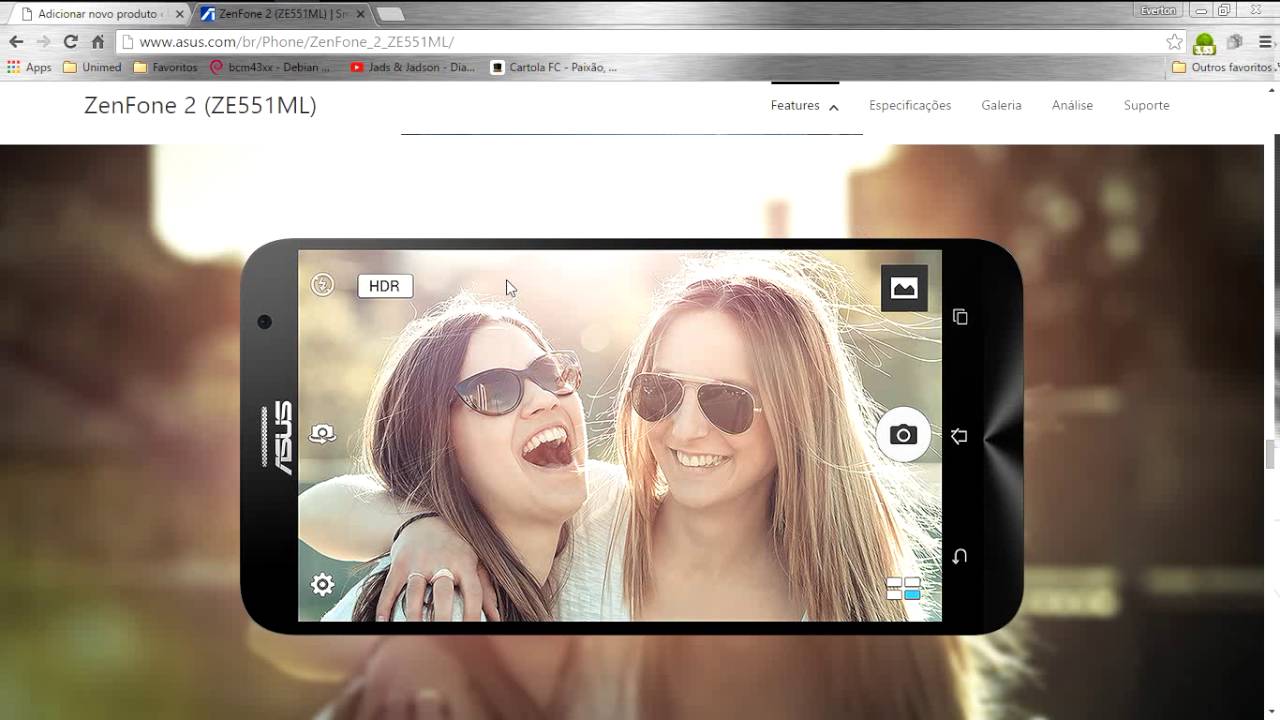Open camera settings gear icon

point(322,585)
